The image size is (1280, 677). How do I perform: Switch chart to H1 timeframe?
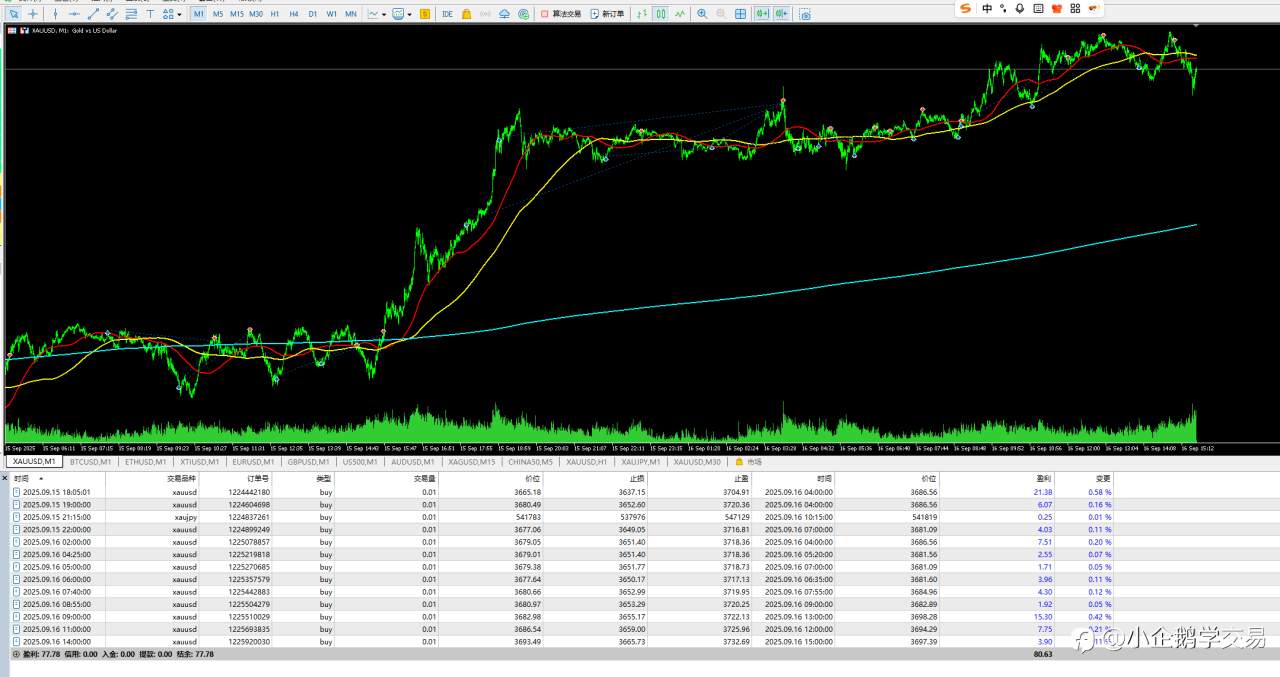point(275,14)
